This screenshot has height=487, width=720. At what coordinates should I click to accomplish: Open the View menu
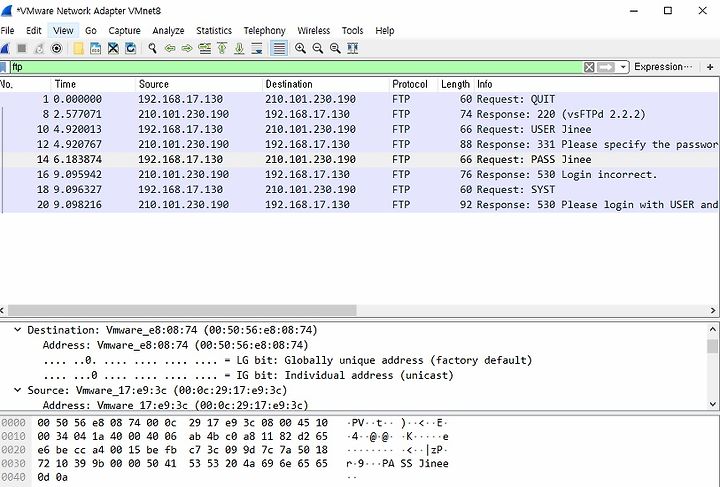point(63,31)
